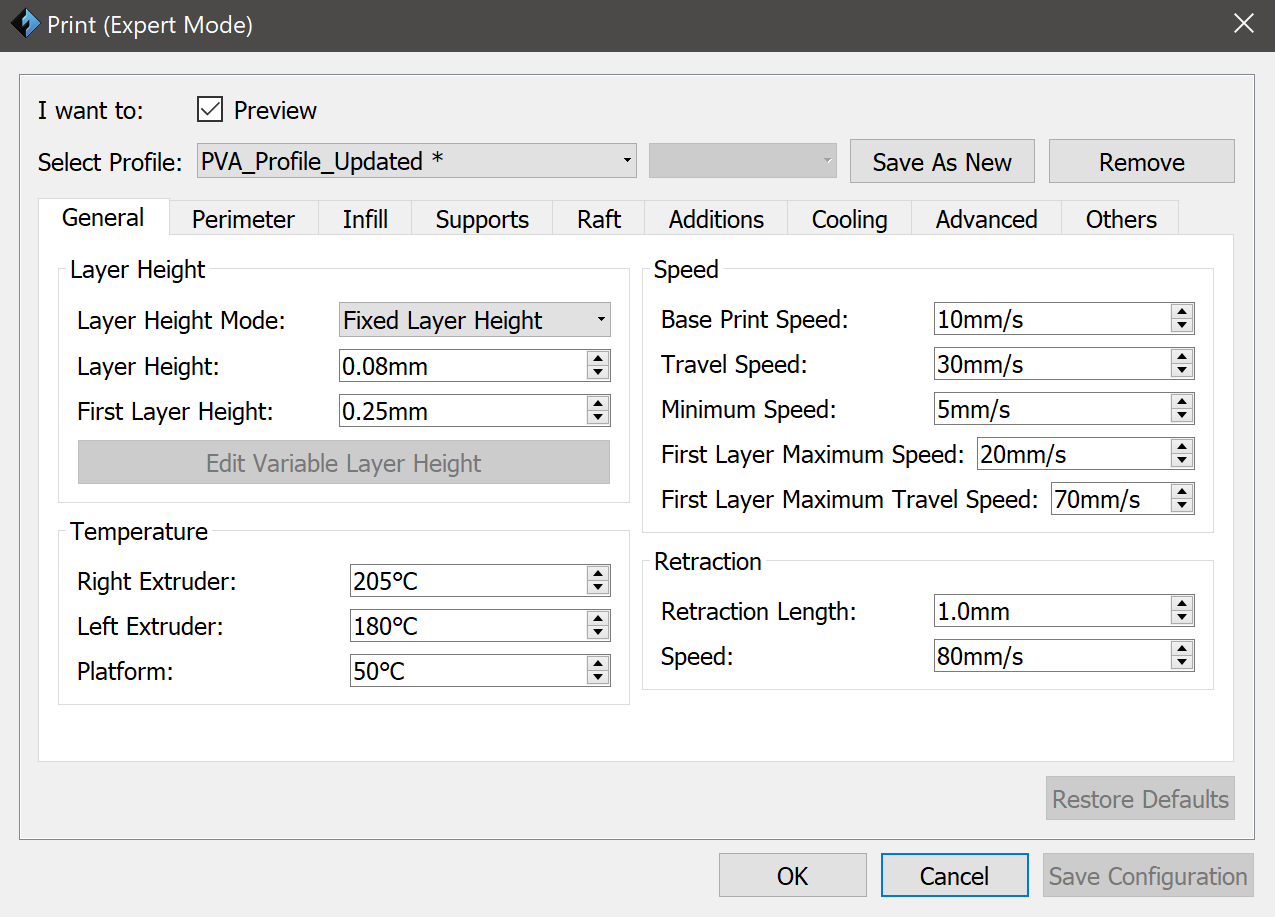Click the Save As New button
The width and height of the screenshot is (1275, 917).
(941, 162)
